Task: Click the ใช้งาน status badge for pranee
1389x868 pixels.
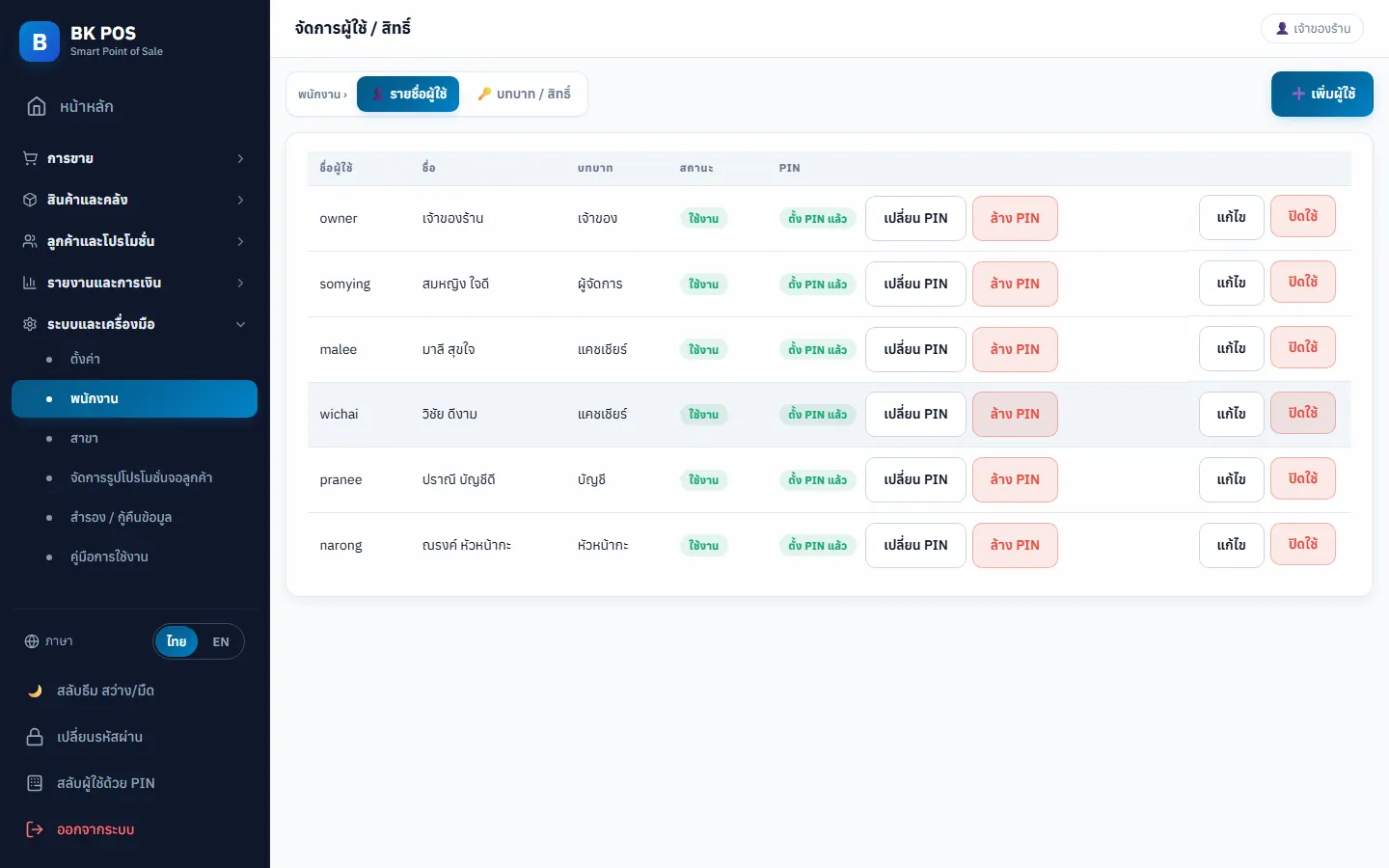Action: (703, 479)
